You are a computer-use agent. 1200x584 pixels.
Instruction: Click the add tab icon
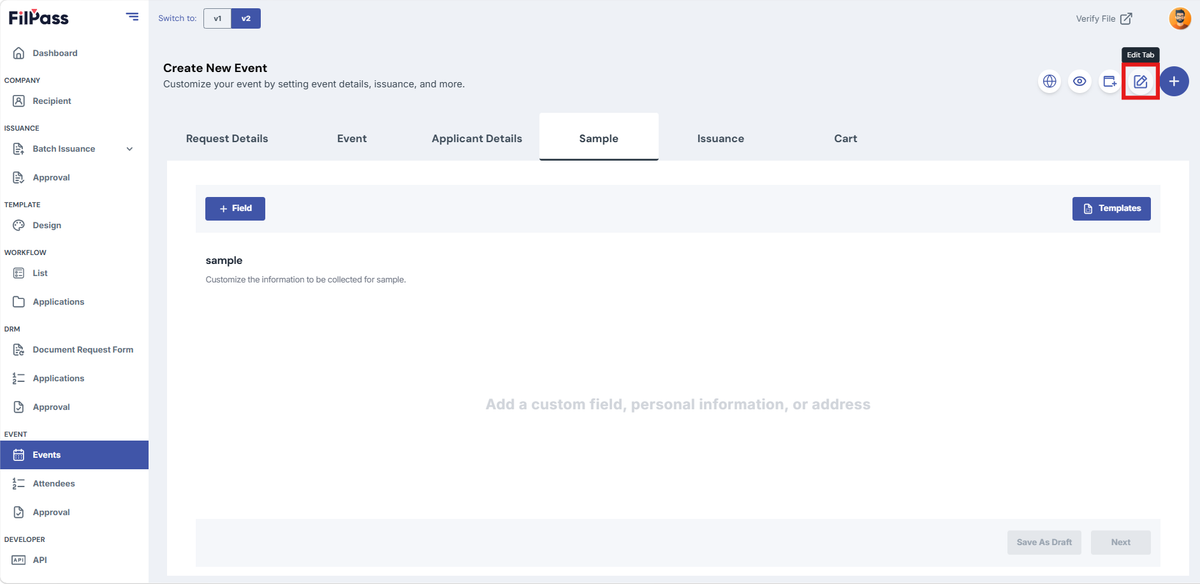pyautogui.click(x=1110, y=82)
